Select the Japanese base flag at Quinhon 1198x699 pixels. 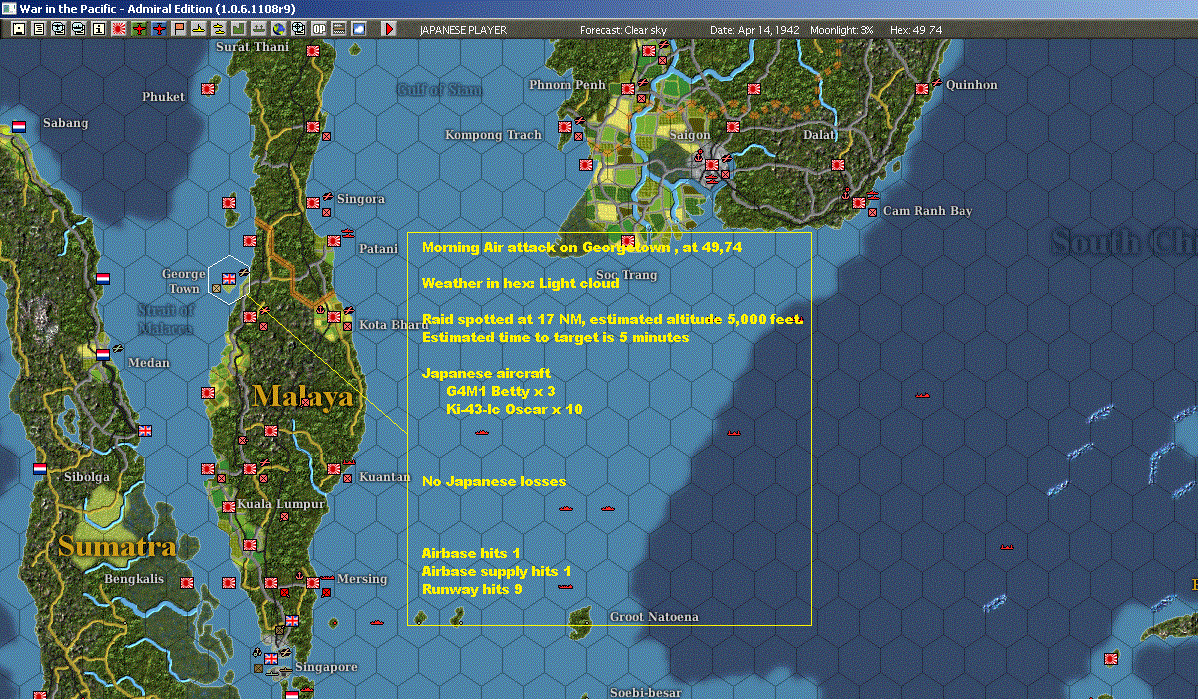click(x=921, y=89)
